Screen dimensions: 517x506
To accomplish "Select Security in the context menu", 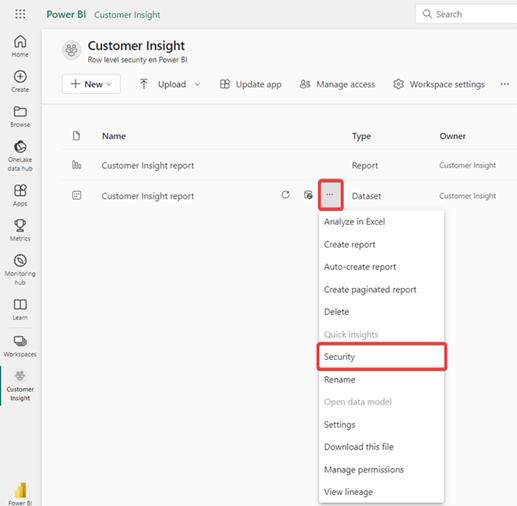I will [x=381, y=357].
